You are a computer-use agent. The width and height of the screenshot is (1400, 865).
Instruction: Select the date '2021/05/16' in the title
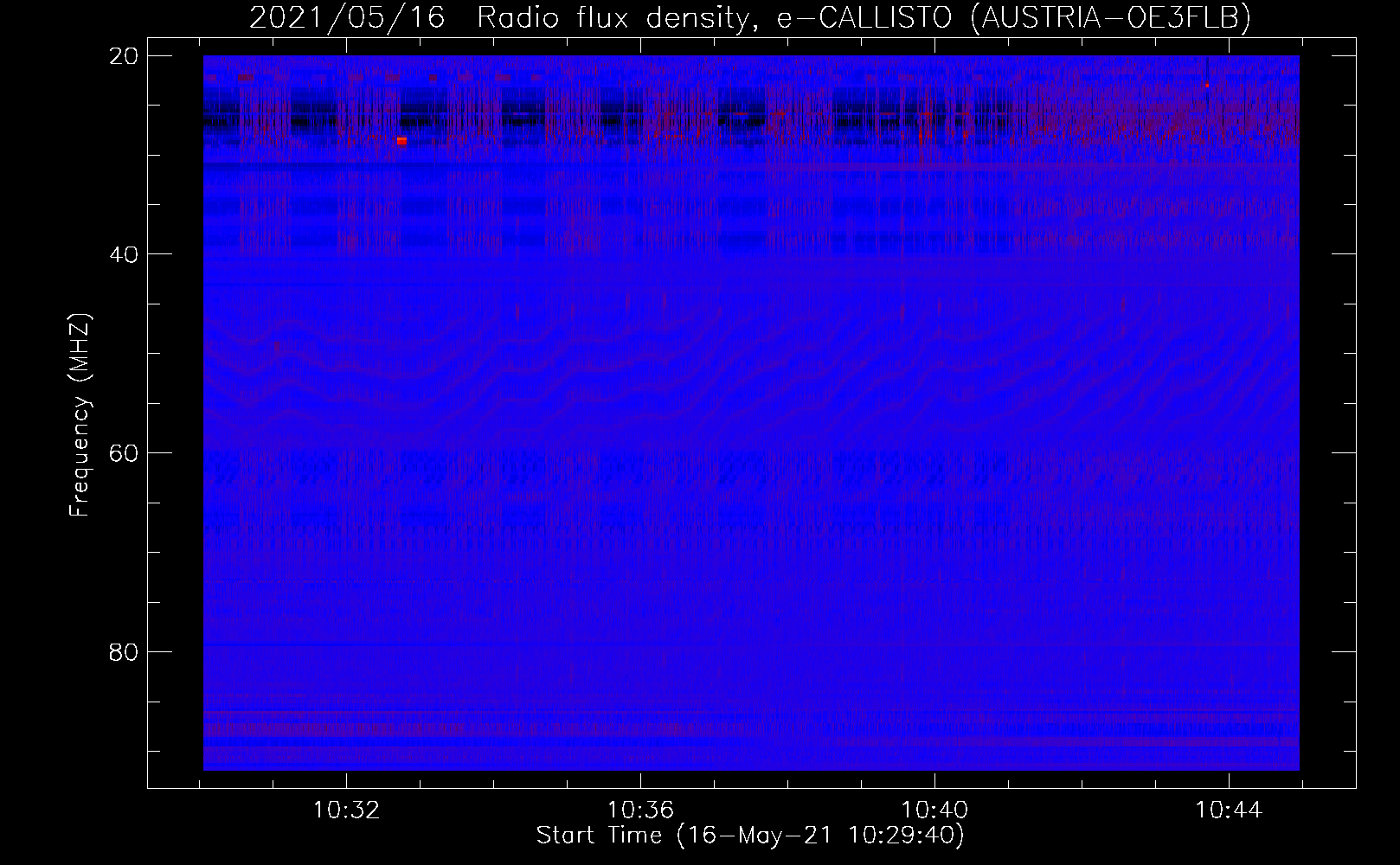point(347,17)
